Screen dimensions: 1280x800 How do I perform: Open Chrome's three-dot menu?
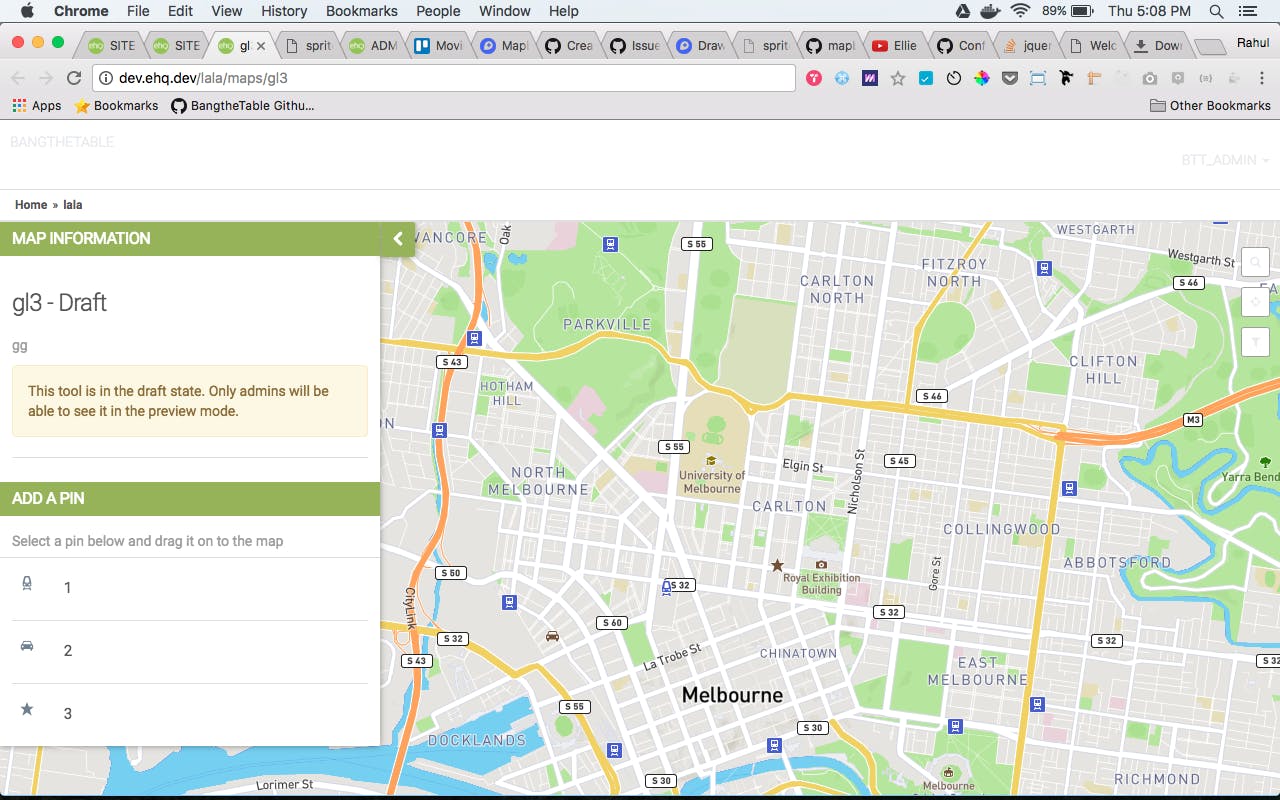point(1261,78)
